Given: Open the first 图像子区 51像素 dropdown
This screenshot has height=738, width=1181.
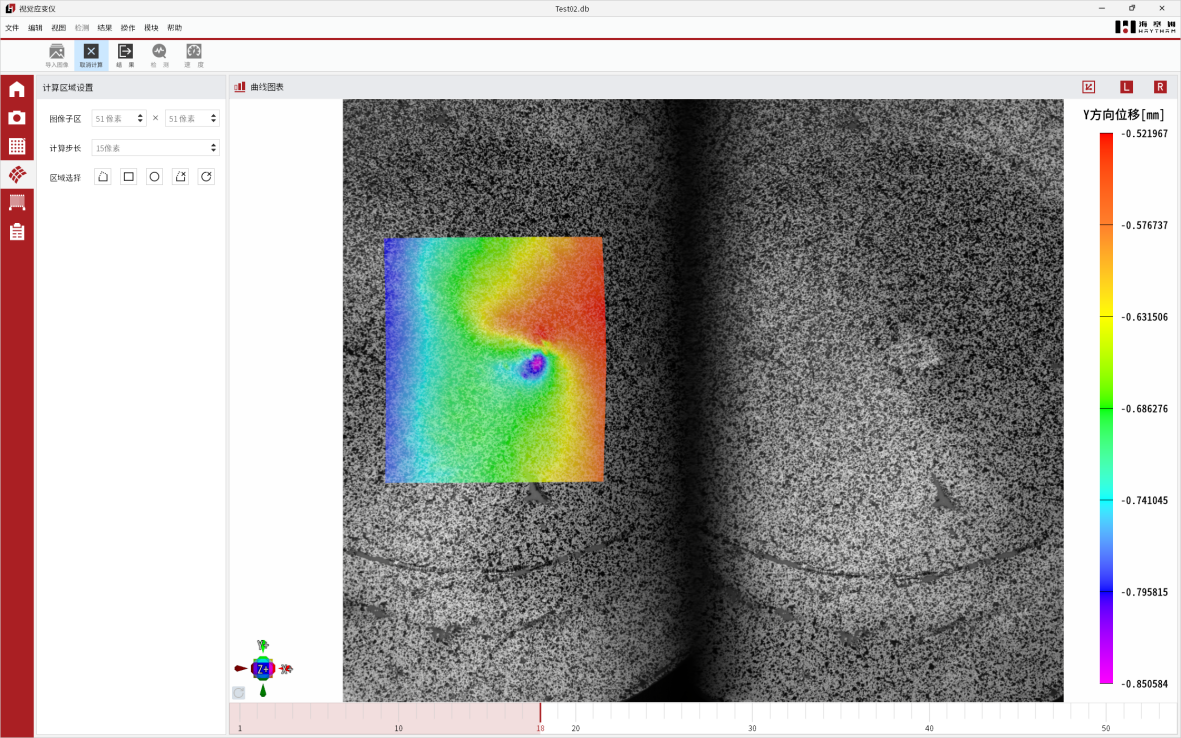Looking at the screenshot, I should click(119, 118).
